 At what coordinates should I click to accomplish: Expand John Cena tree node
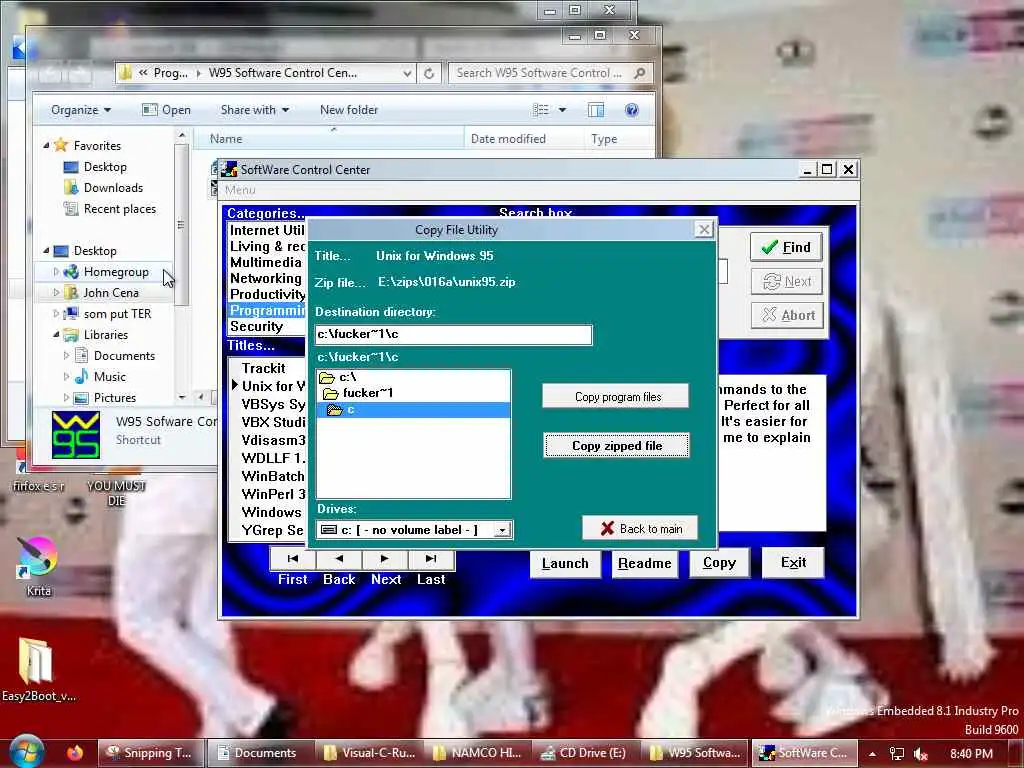(x=56, y=293)
